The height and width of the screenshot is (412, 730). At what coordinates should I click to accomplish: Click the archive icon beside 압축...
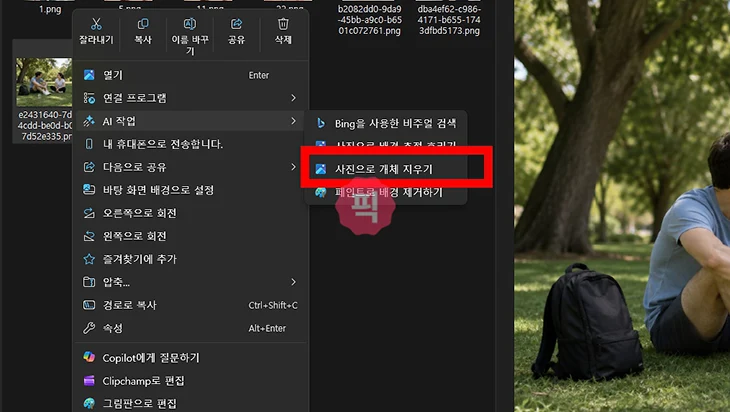(x=89, y=282)
